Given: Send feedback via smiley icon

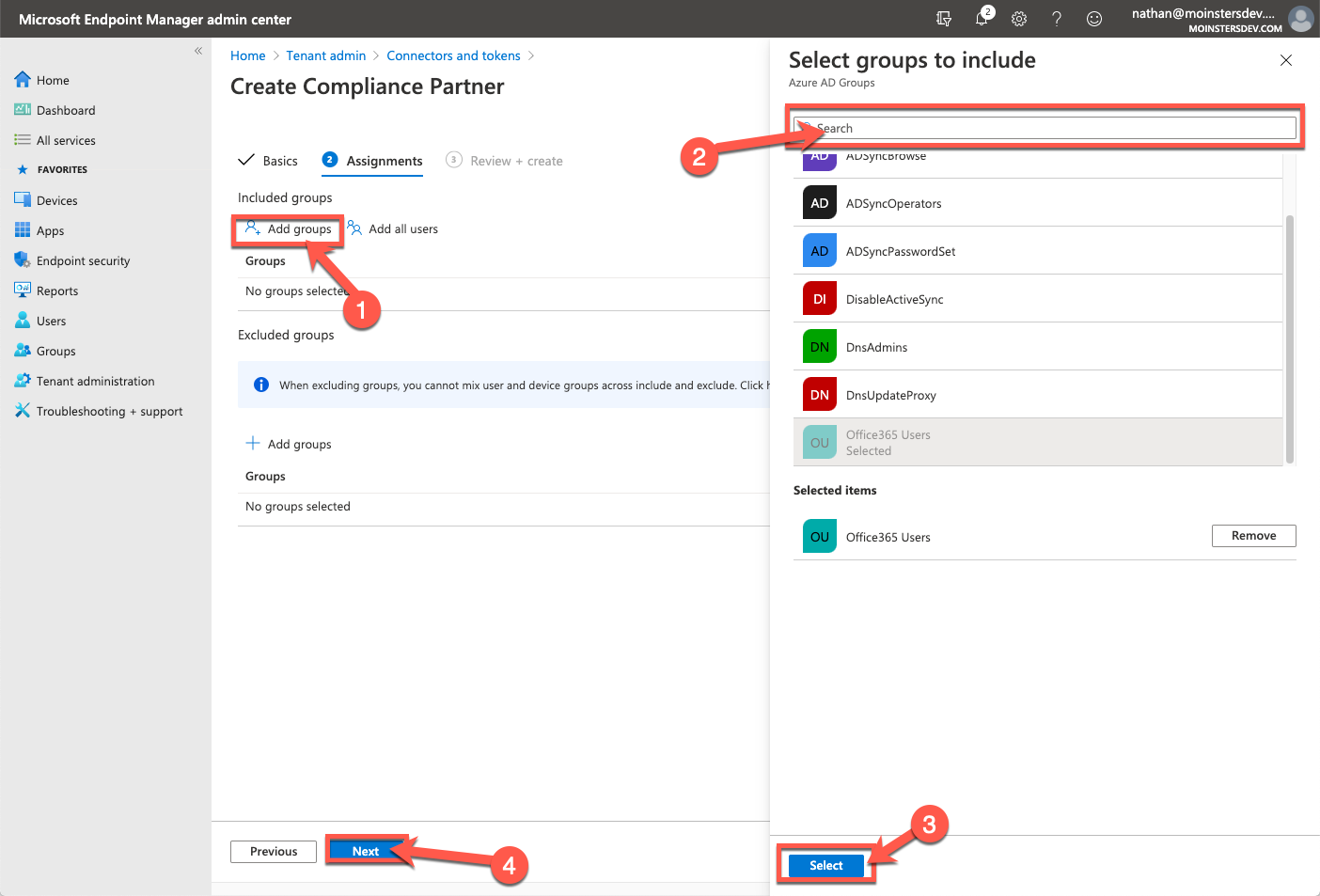Looking at the screenshot, I should 1093,19.
